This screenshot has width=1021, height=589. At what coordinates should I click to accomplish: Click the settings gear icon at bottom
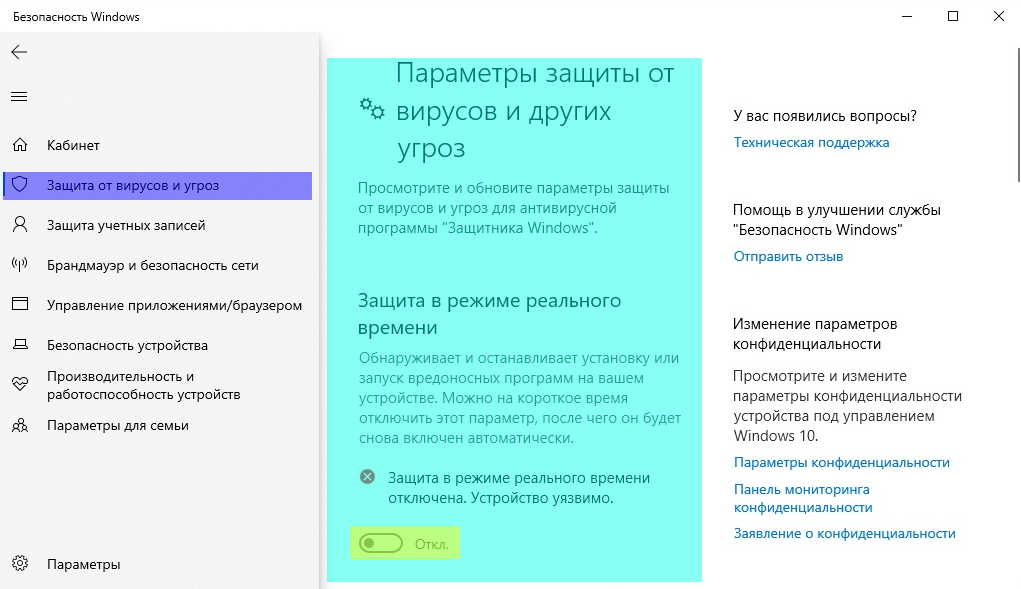click(x=19, y=564)
